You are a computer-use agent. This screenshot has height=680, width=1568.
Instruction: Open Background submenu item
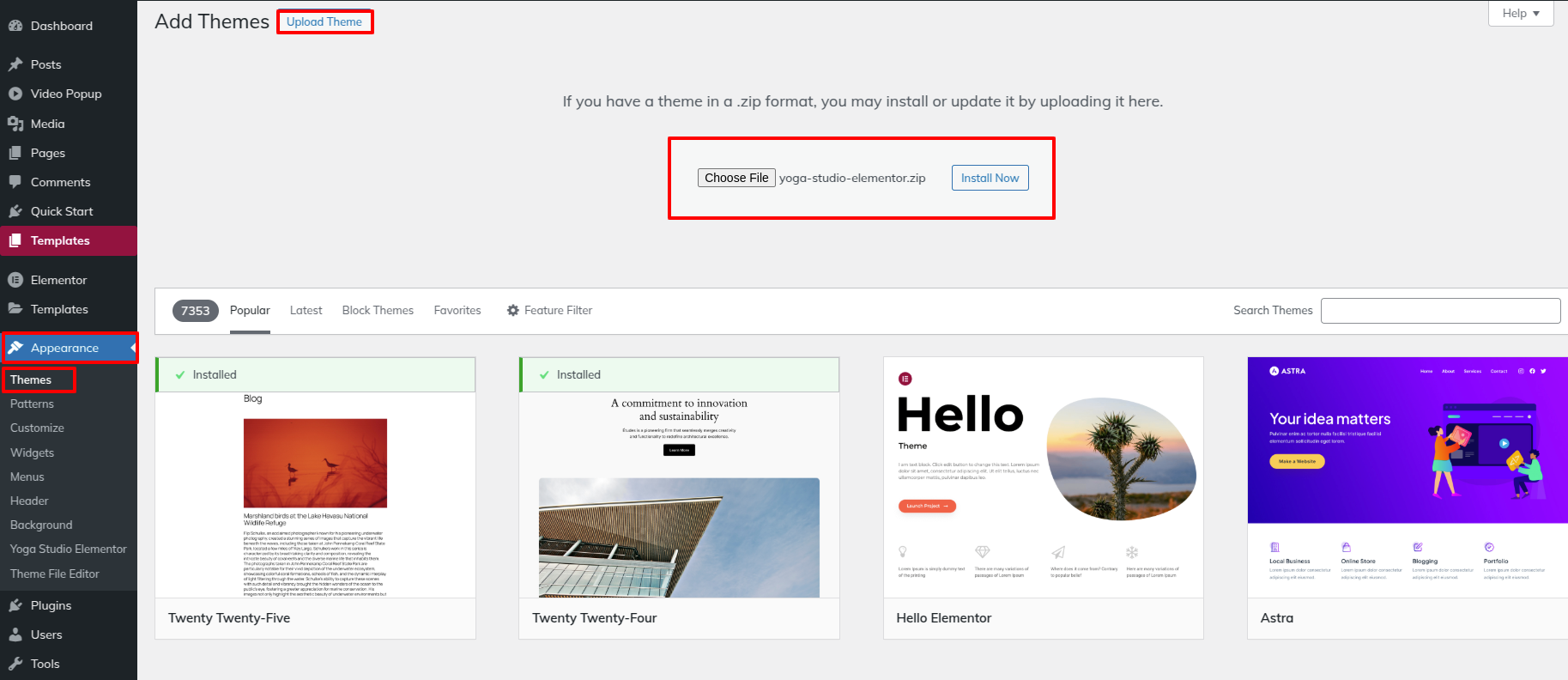pos(41,525)
